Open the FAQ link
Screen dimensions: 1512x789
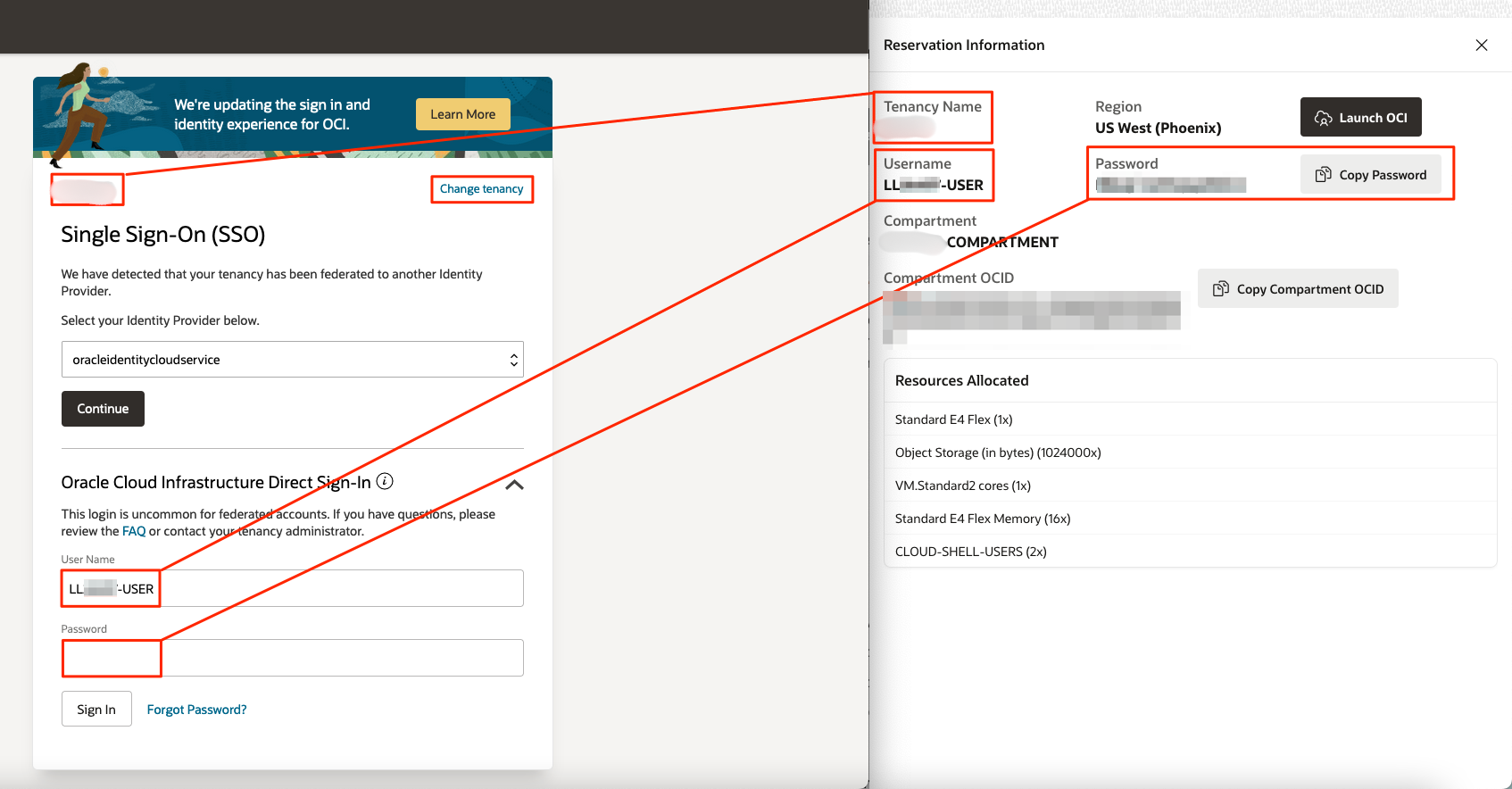[x=134, y=531]
